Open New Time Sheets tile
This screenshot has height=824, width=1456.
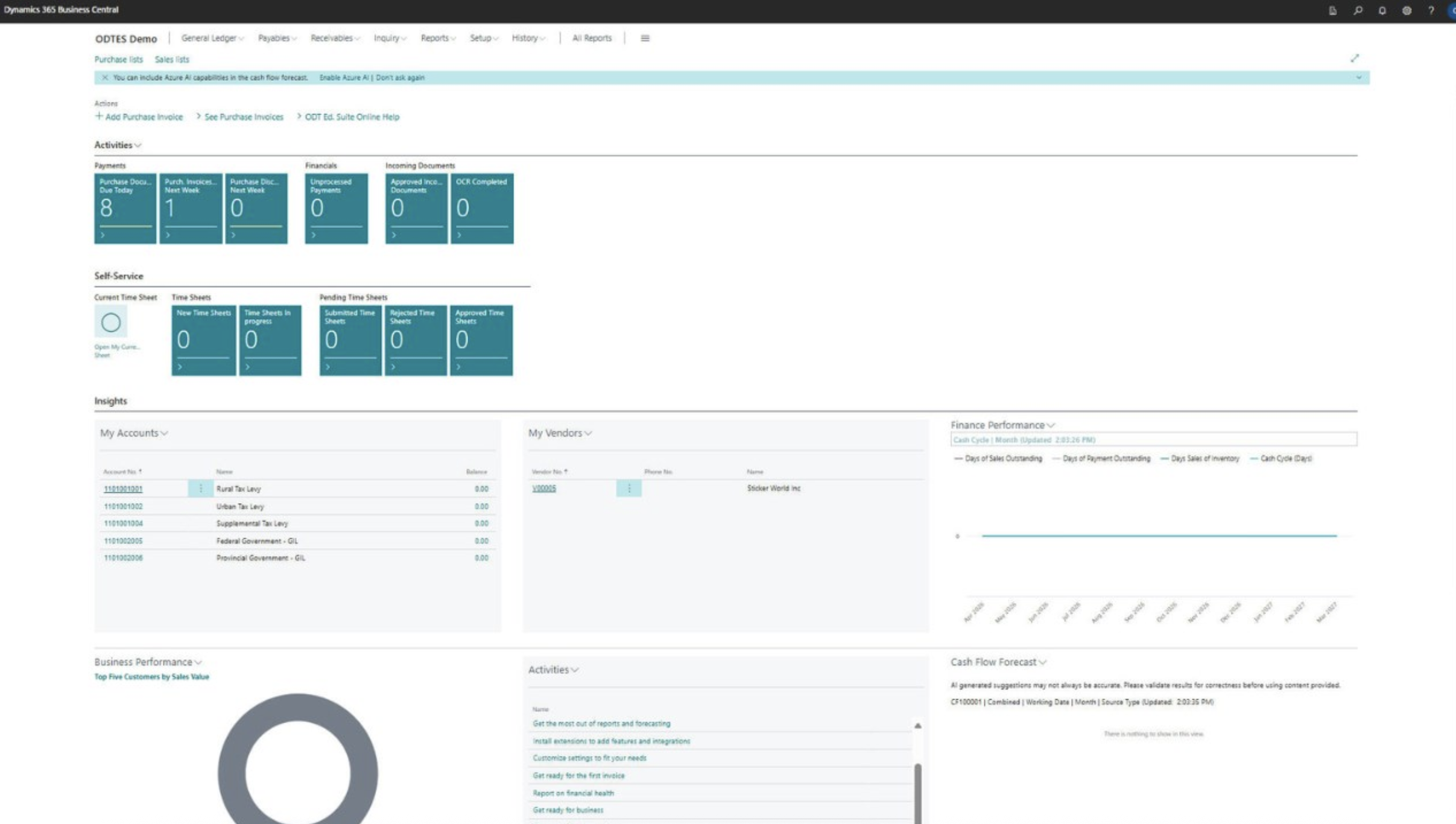tap(204, 340)
